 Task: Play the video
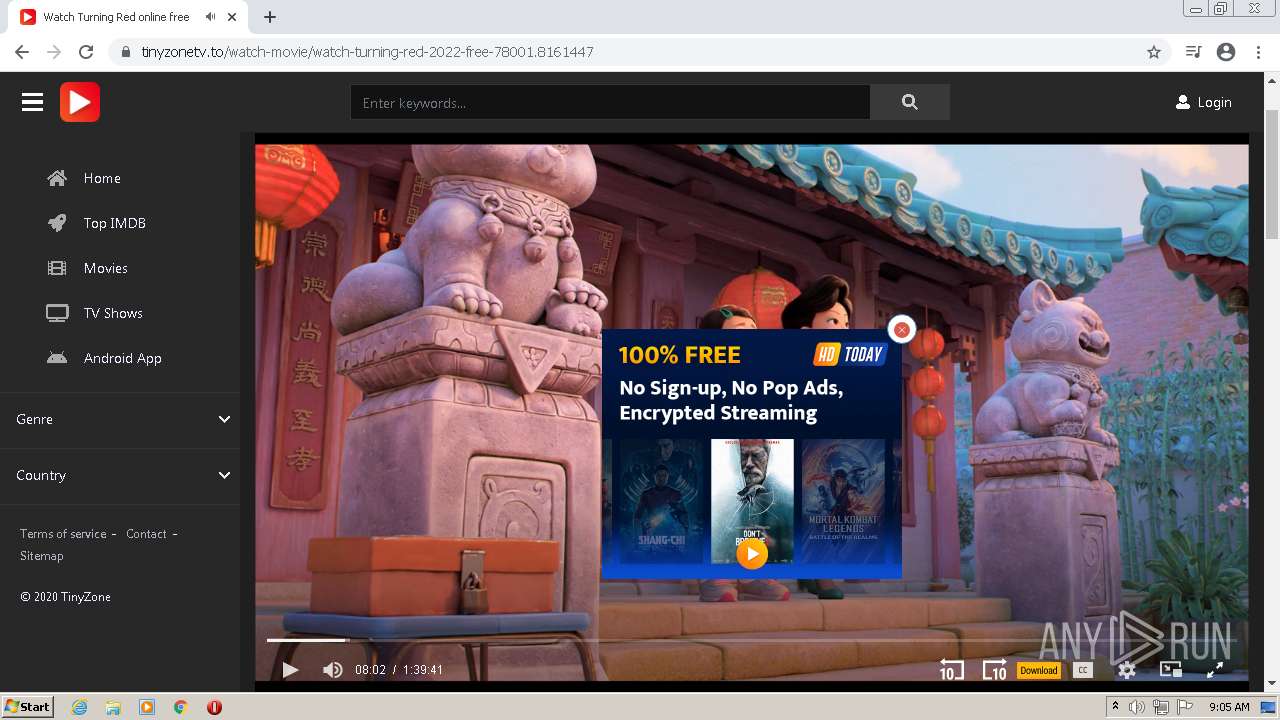(290, 670)
